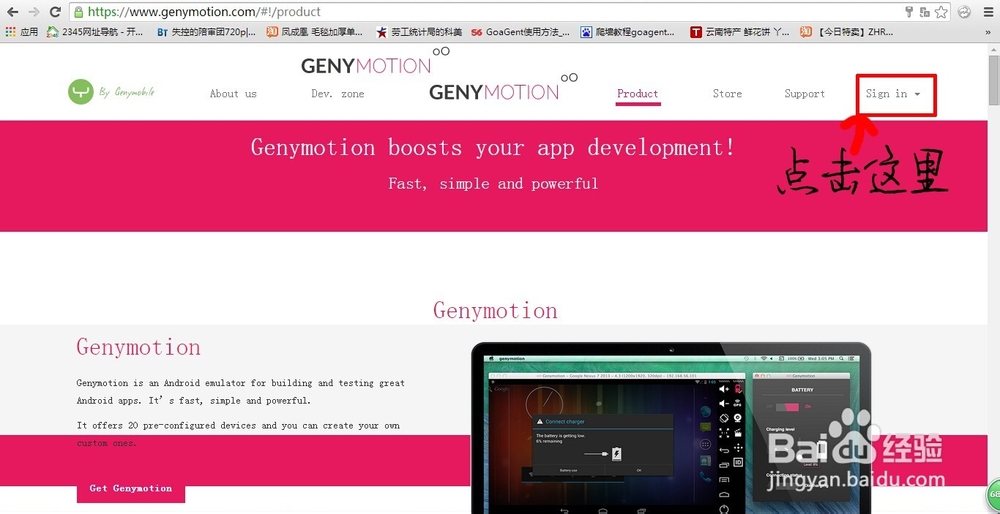Click the translate page icon
This screenshot has width=1000, height=514.
pos(924,11)
